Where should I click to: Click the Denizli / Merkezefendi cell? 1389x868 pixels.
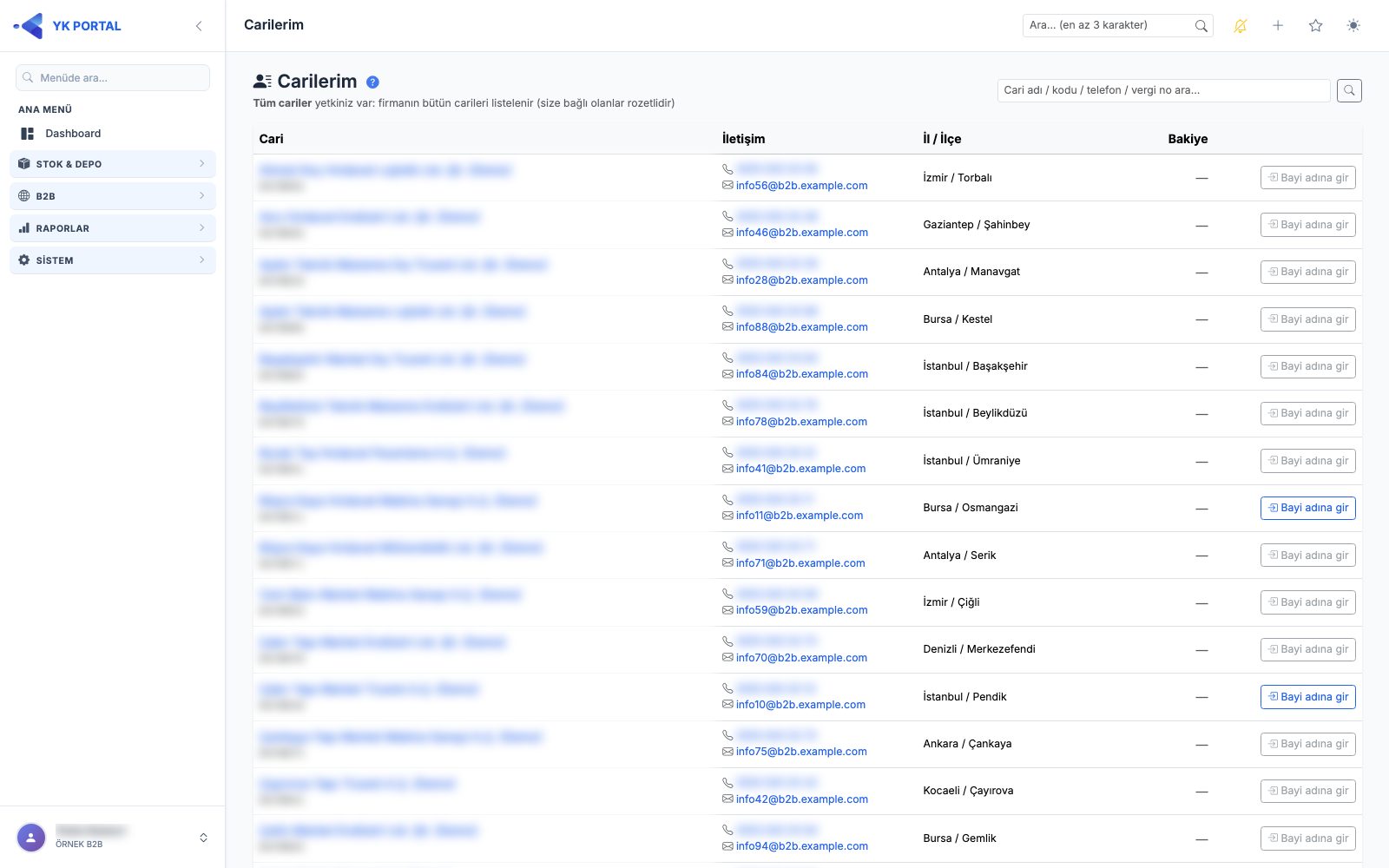click(x=979, y=649)
